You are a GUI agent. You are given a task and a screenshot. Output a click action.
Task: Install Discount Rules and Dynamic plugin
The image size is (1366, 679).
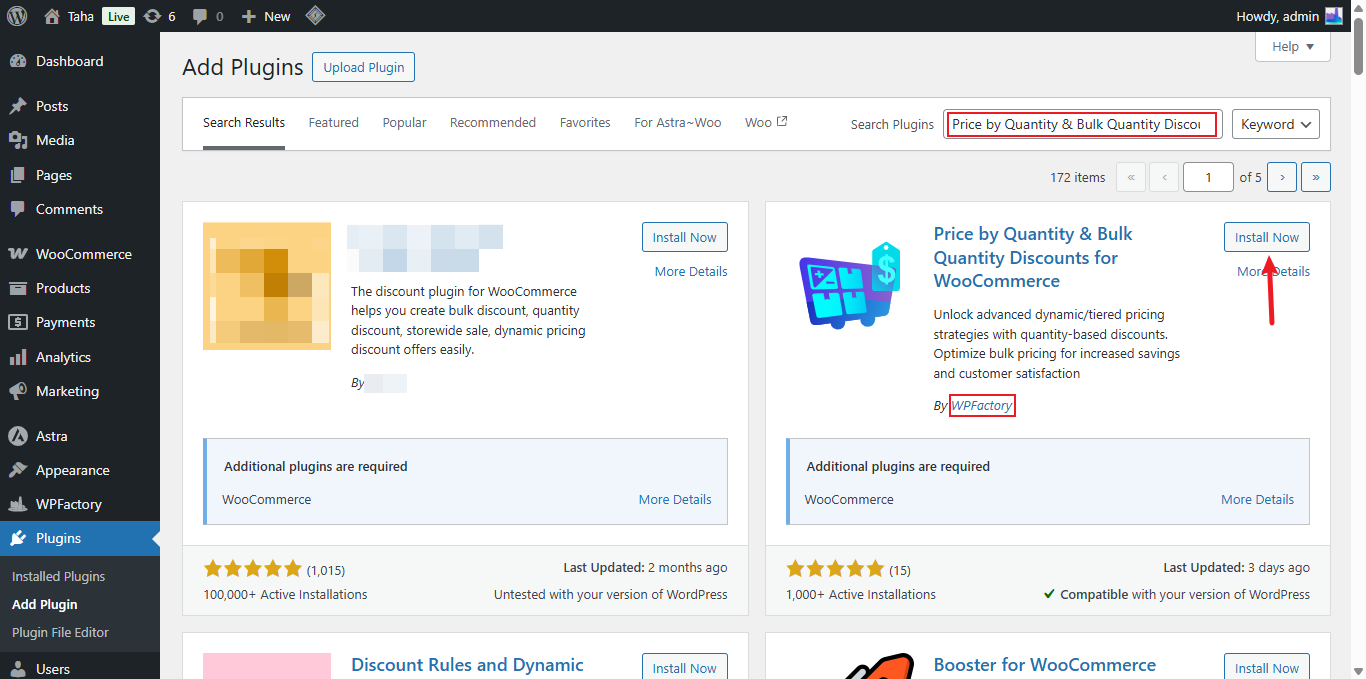pyautogui.click(x=685, y=666)
